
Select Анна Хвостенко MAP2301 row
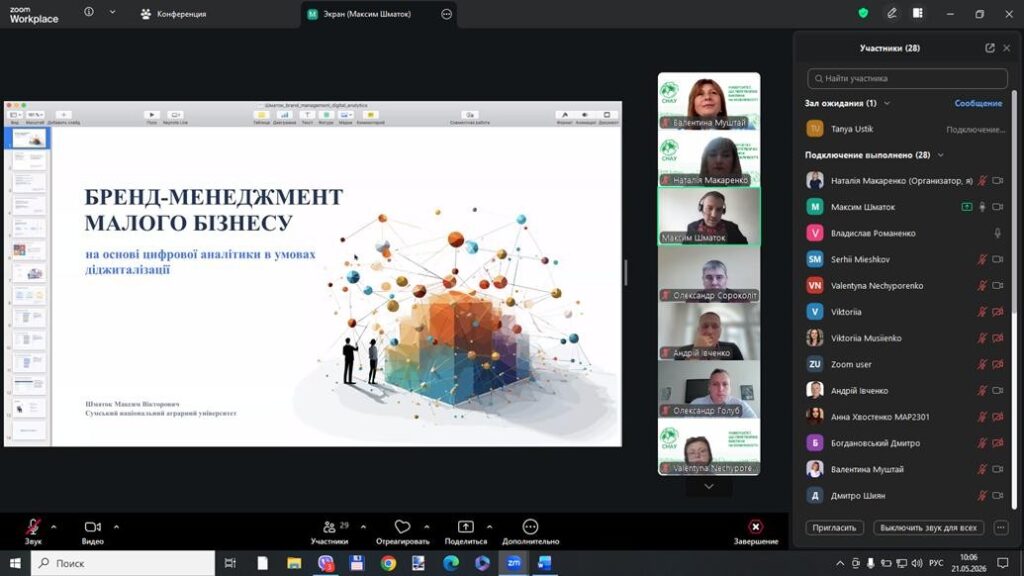[x=905, y=417]
